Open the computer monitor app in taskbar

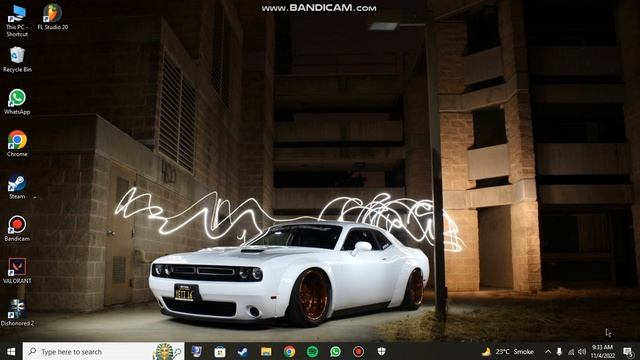coord(196,351)
